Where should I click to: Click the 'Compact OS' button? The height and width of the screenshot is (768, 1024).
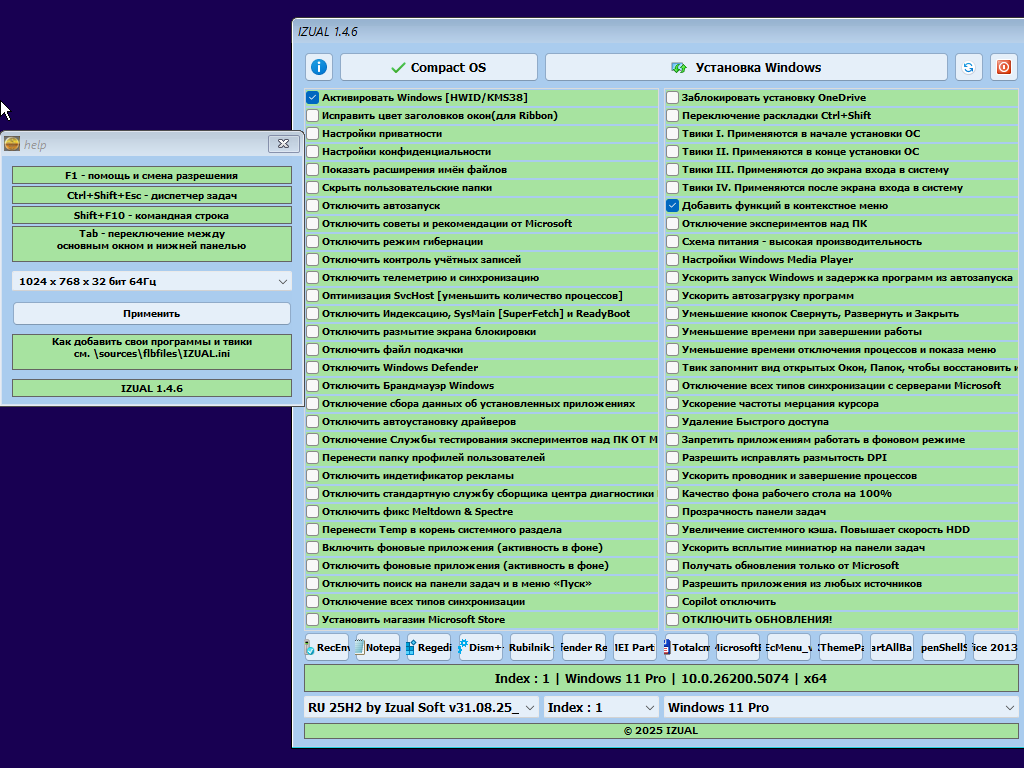pyautogui.click(x=439, y=67)
